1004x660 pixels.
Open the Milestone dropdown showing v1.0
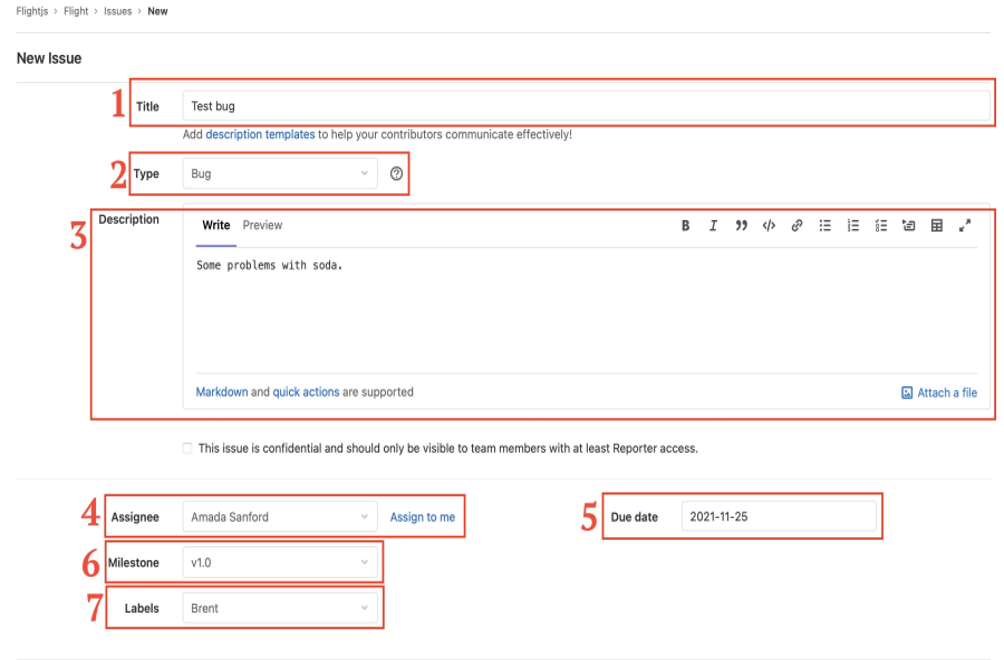tap(280, 563)
